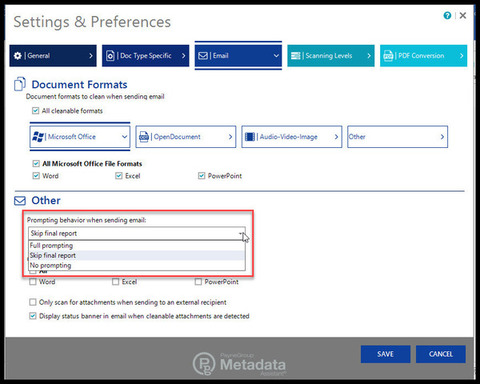Expand the Audio-Video-Image chevron

coord(336,137)
